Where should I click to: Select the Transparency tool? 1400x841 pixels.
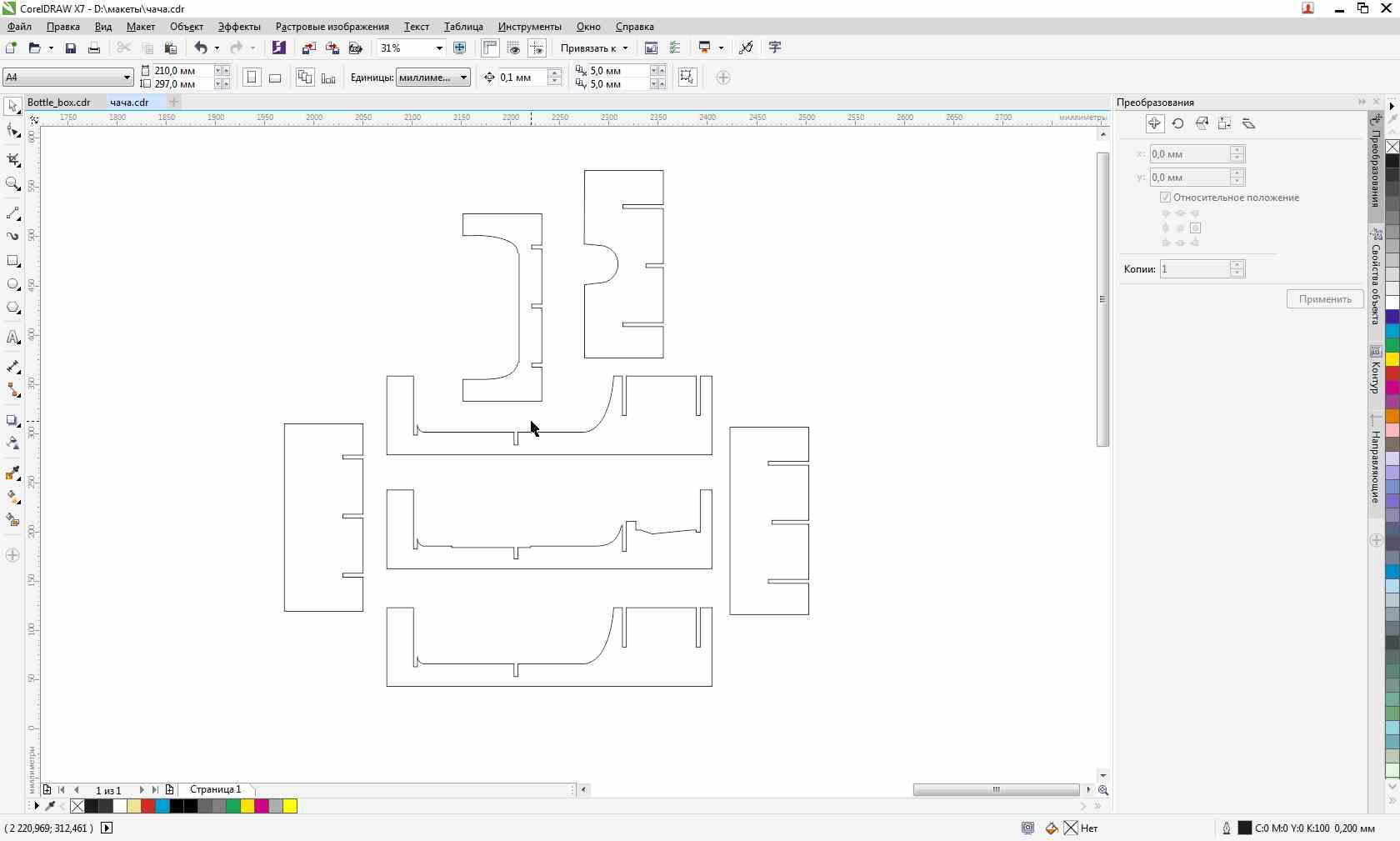[x=12, y=443]
